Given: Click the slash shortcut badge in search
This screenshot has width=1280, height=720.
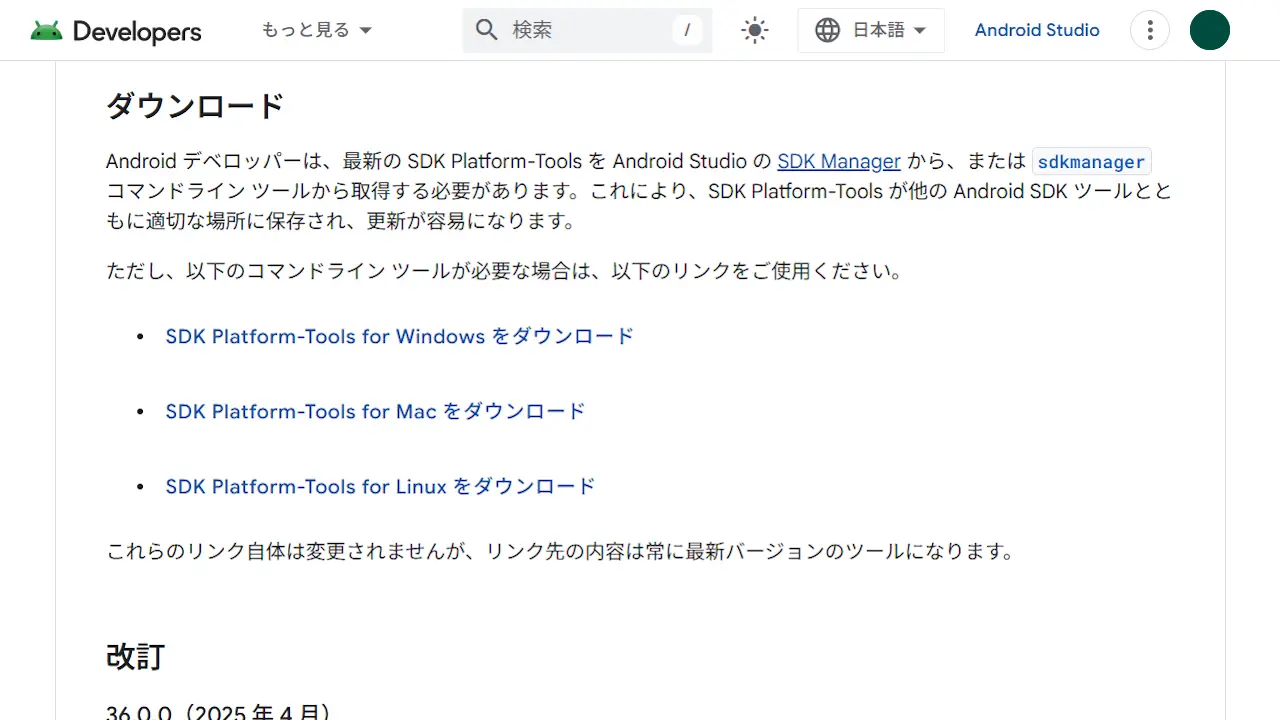Looking at the screenshot, I should [686, 30].
